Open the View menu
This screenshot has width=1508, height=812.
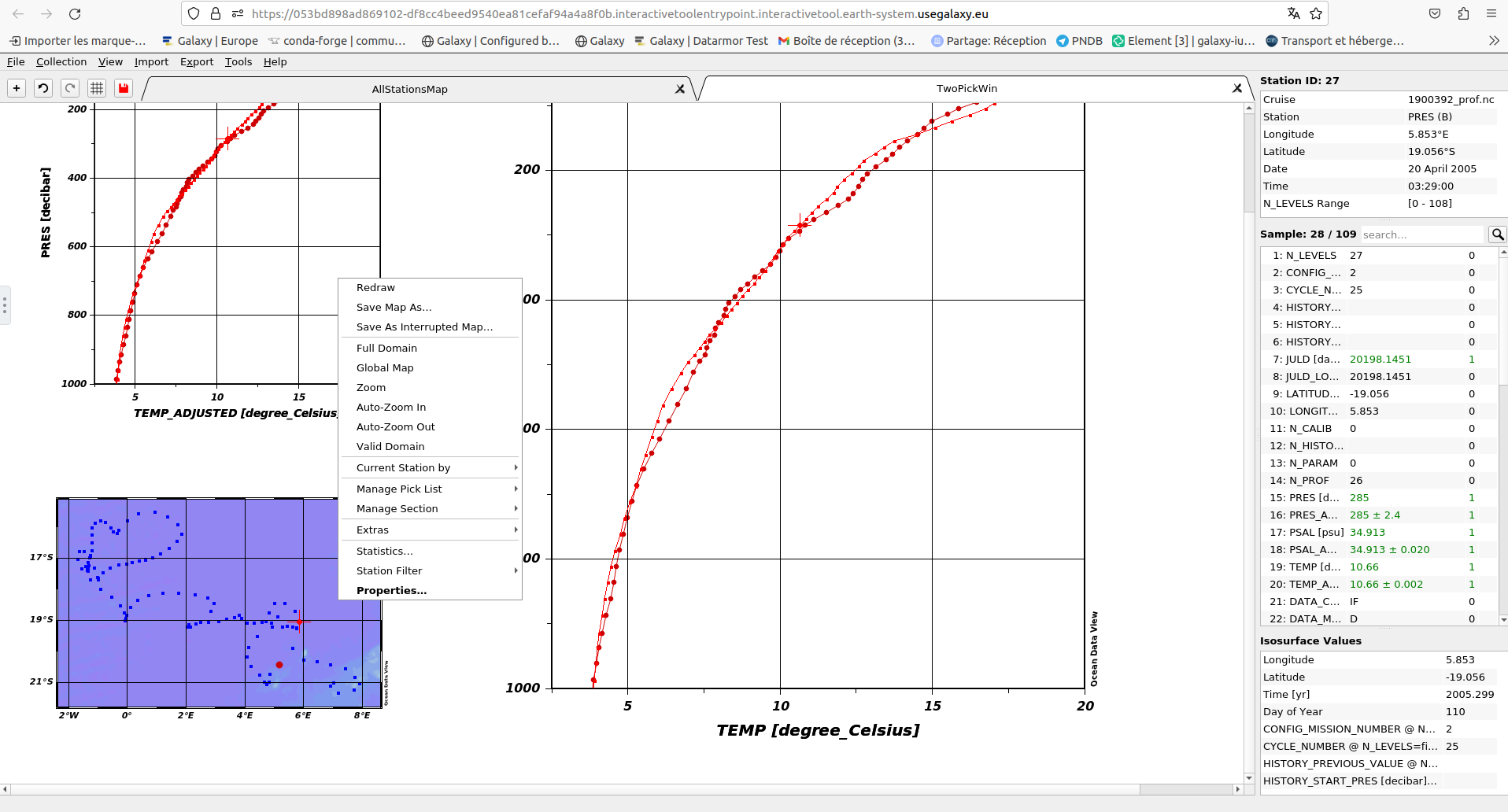(110, 61)
